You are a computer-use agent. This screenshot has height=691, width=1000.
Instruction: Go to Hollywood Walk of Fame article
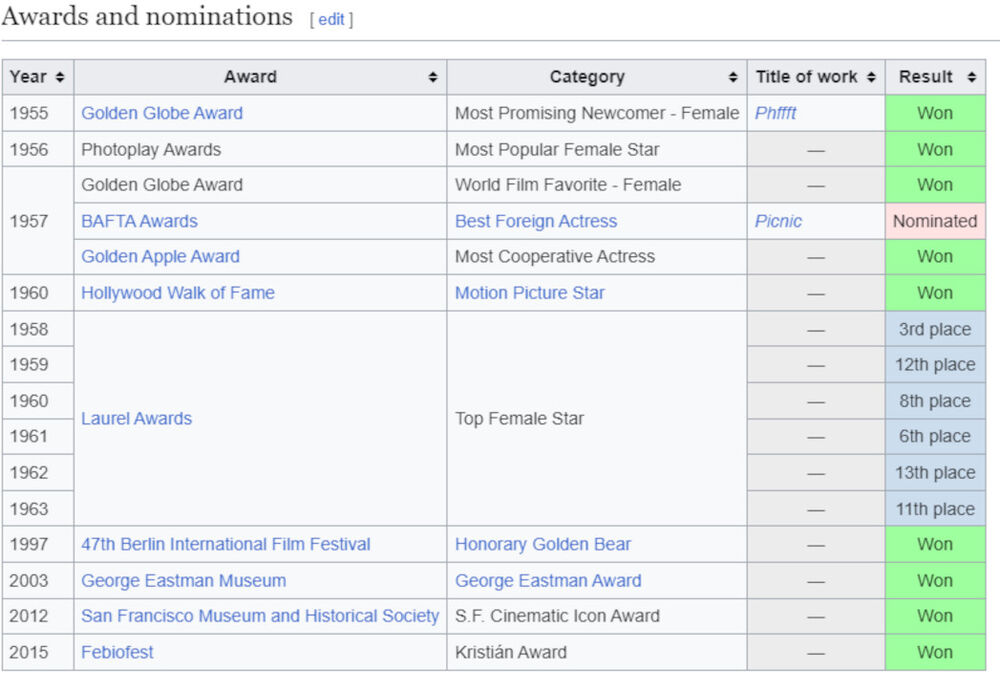(x=178, y=293)
